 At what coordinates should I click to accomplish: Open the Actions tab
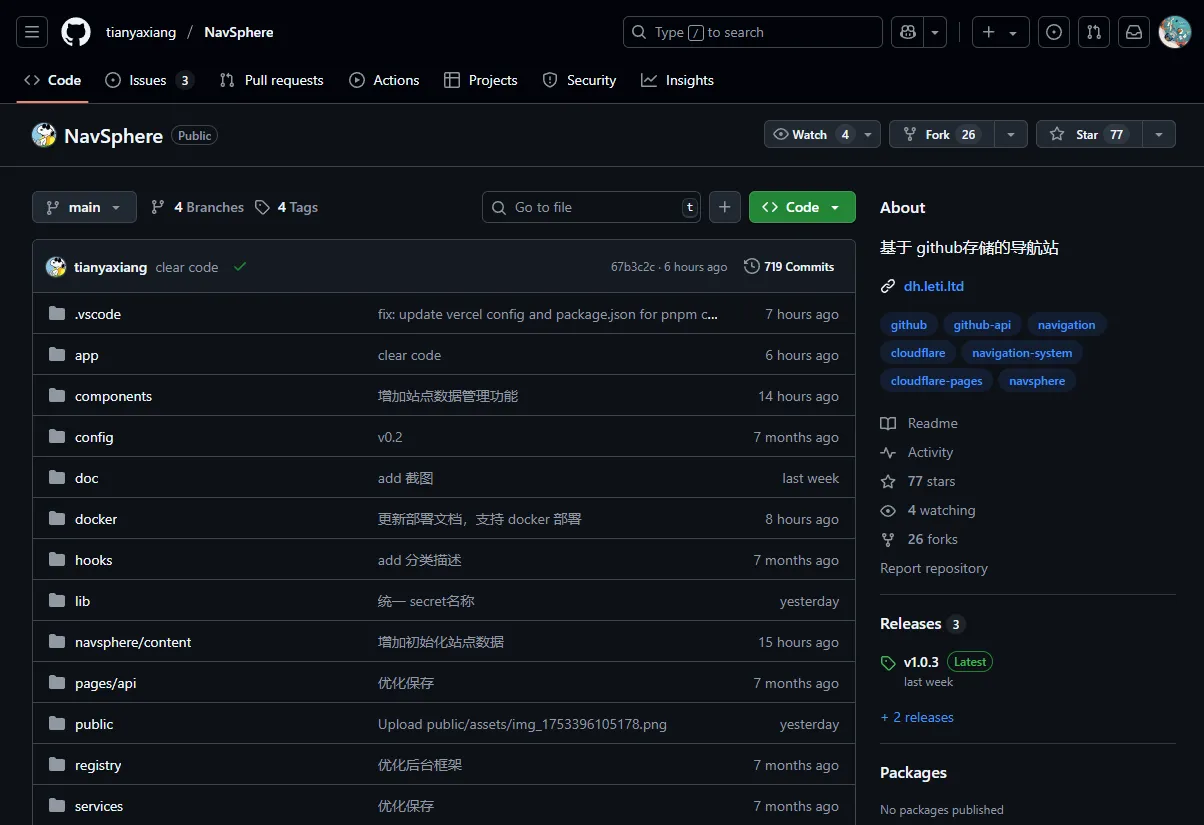coord(384,80)
